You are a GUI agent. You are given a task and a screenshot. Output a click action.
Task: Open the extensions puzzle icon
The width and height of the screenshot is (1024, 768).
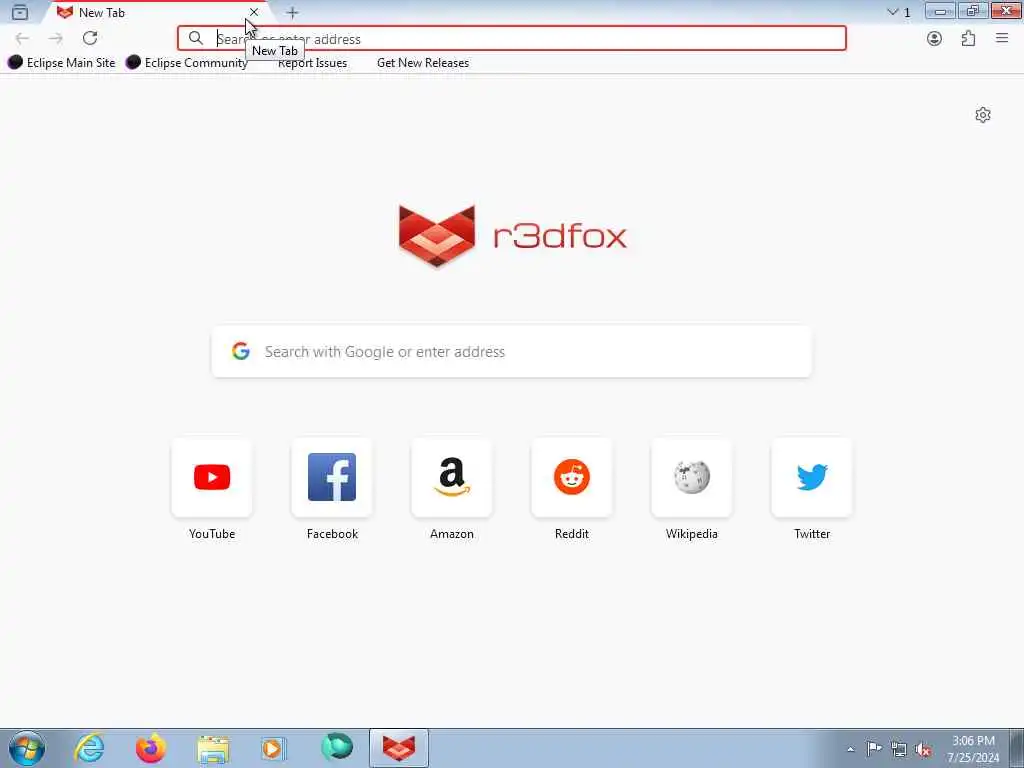coord(968,39)
